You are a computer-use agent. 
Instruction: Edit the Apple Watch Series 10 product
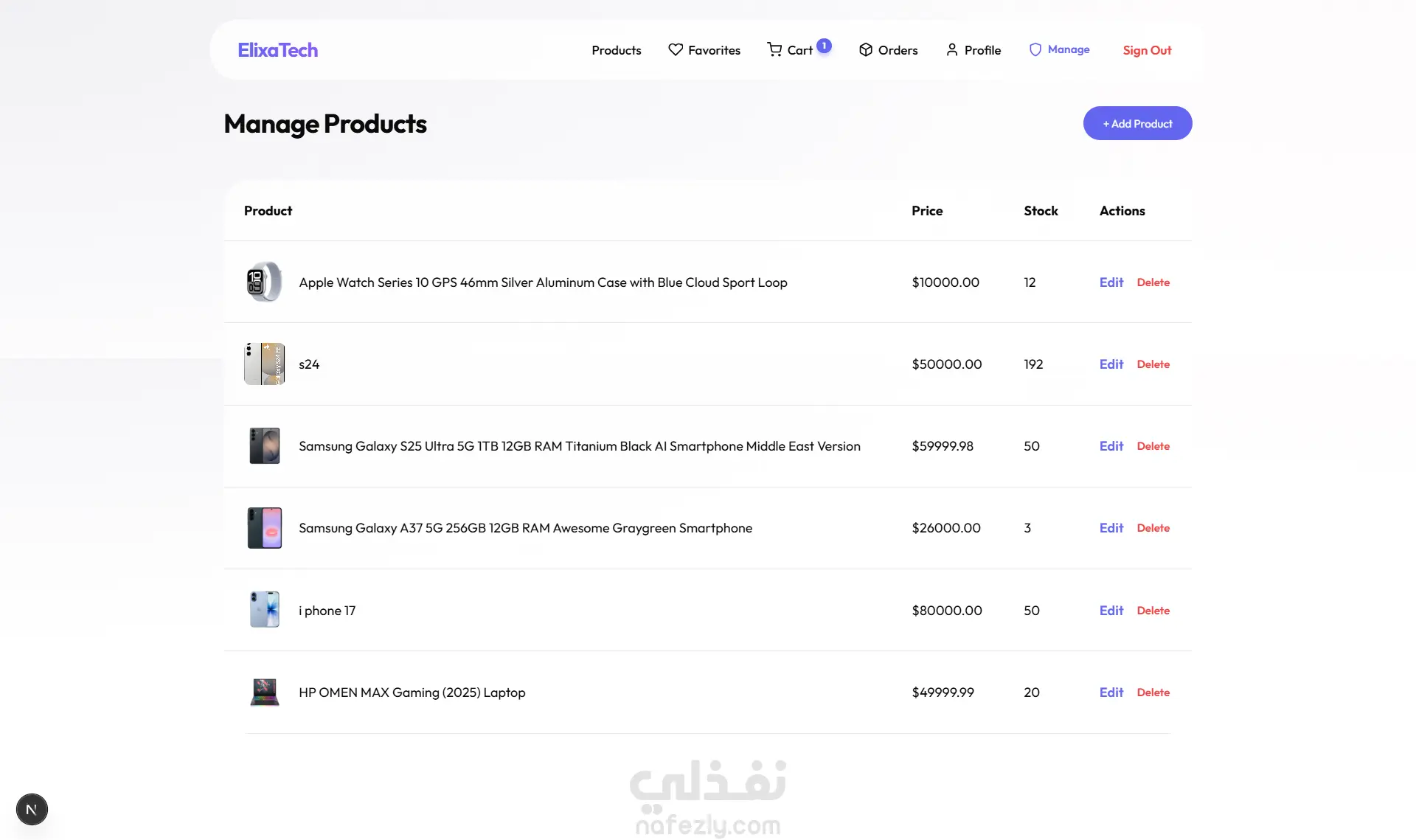click(x=1111, y=282)
